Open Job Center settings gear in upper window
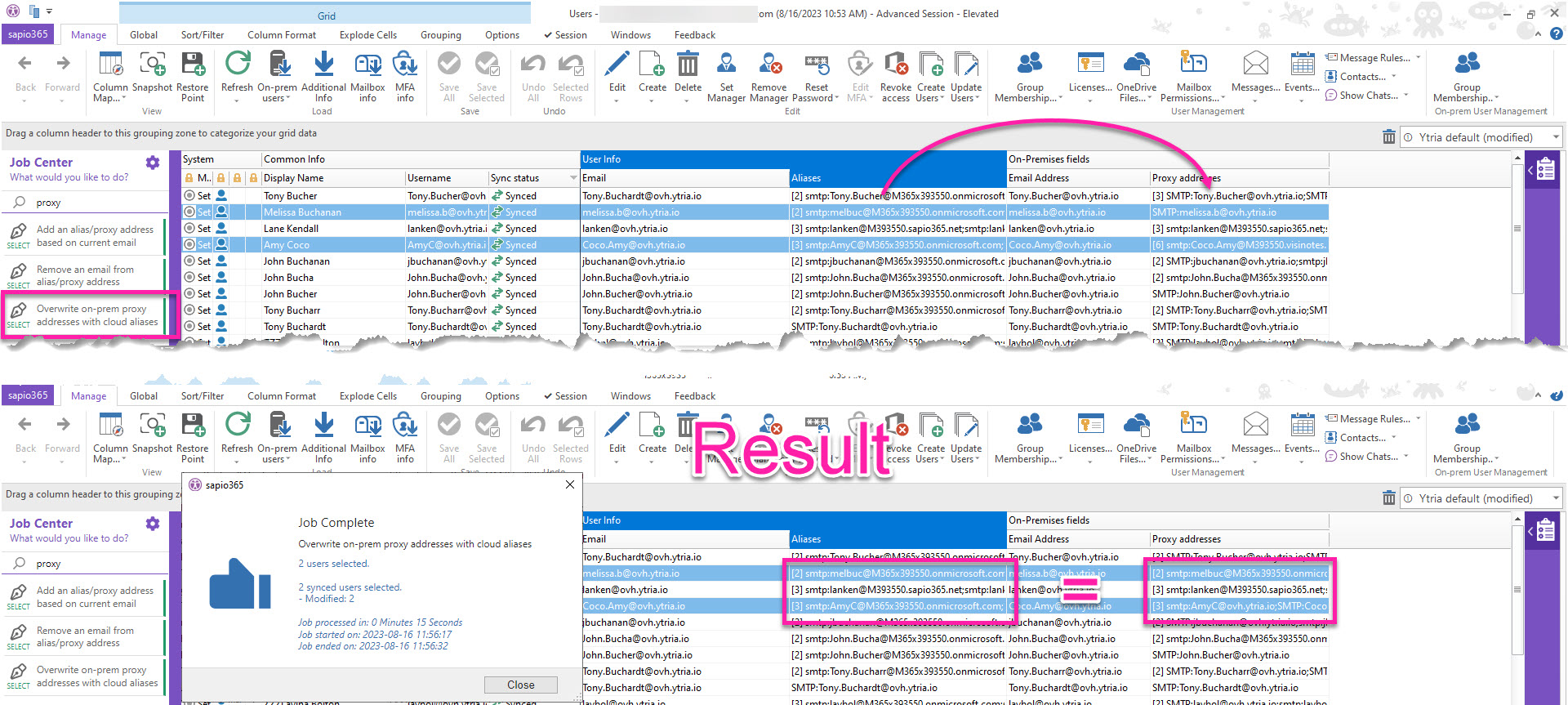 153,163
